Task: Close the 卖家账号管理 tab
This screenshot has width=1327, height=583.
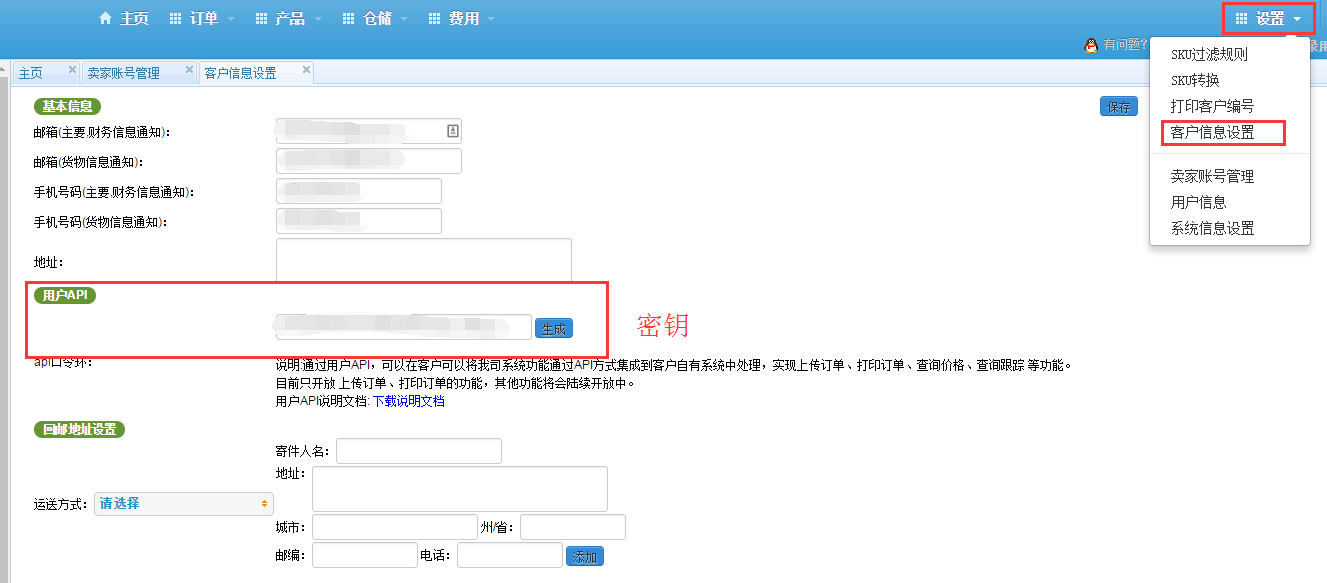Action: pyautogui.click(x=186, y=71)
